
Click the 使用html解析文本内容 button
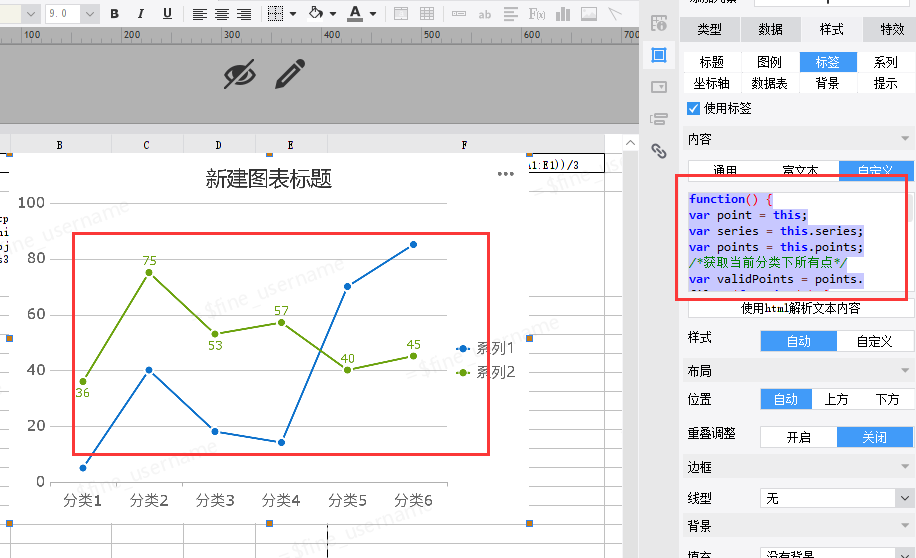click(800, 309)
